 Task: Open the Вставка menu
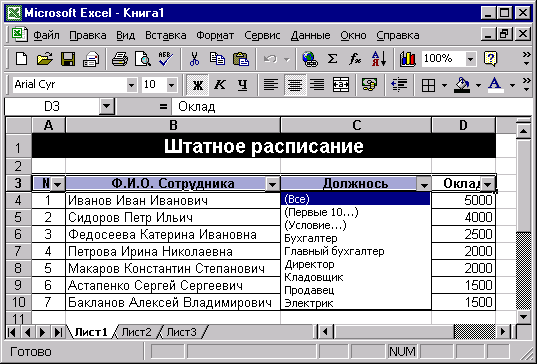(165, 35)
